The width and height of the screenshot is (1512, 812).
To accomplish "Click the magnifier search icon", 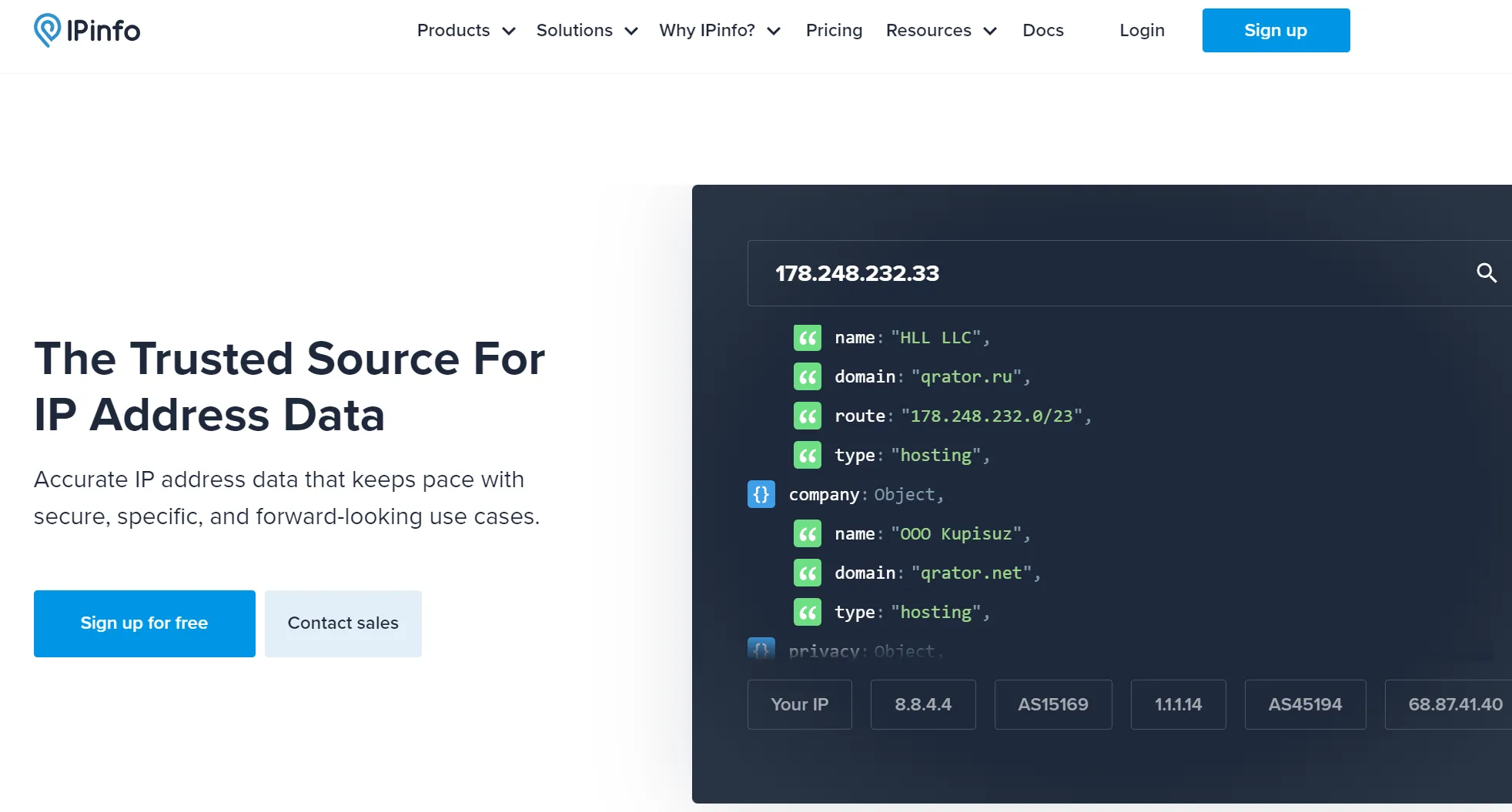I will 1486,272.
